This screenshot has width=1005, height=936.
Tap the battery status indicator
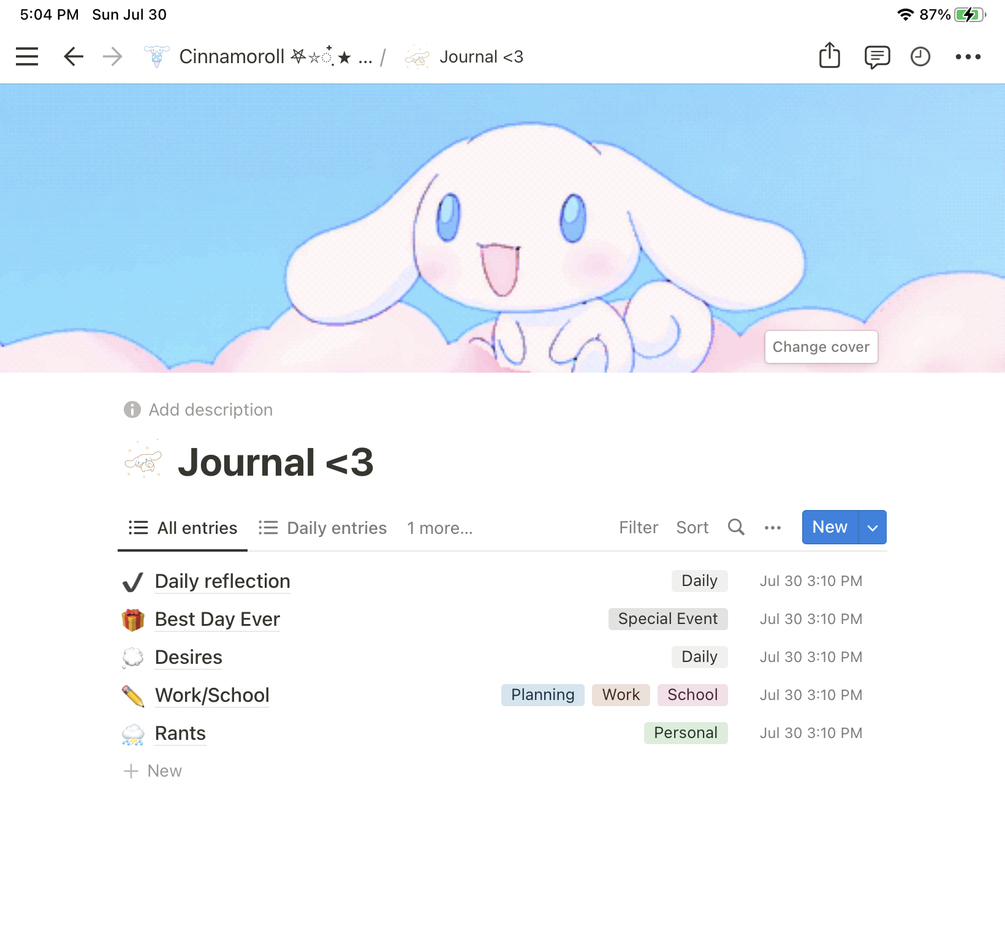click(x=969, y=14)
